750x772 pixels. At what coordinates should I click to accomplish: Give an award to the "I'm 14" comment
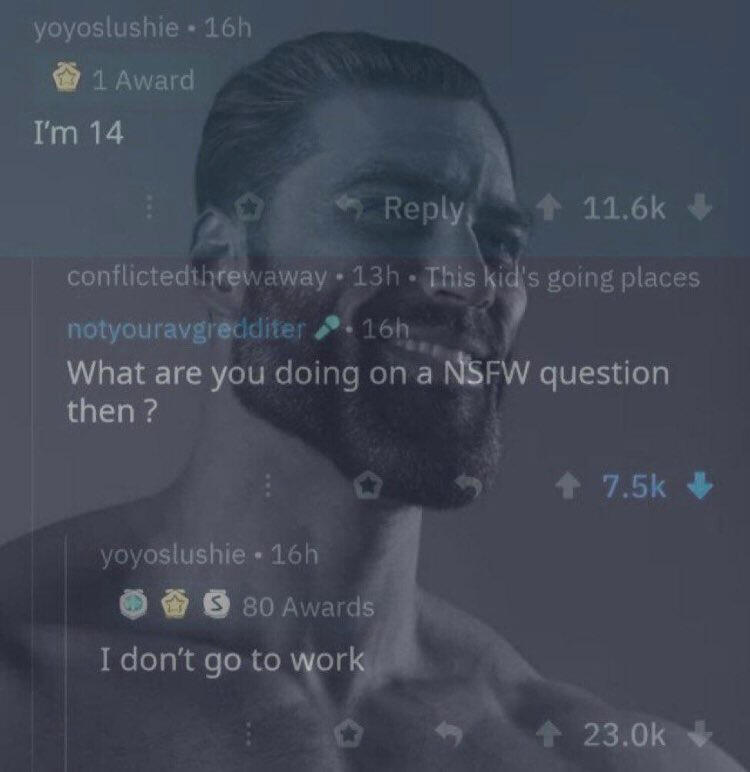(250, 208)
